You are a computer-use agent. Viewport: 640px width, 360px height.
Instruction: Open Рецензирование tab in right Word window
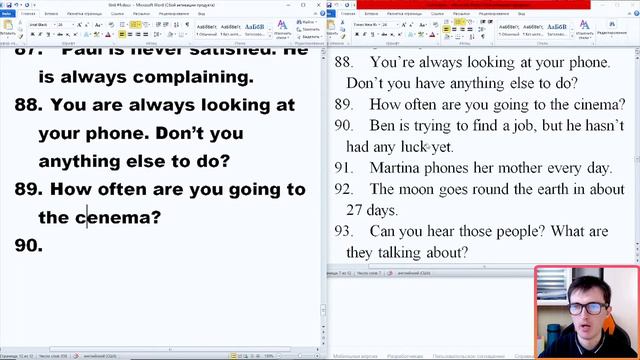coord(494,13)
